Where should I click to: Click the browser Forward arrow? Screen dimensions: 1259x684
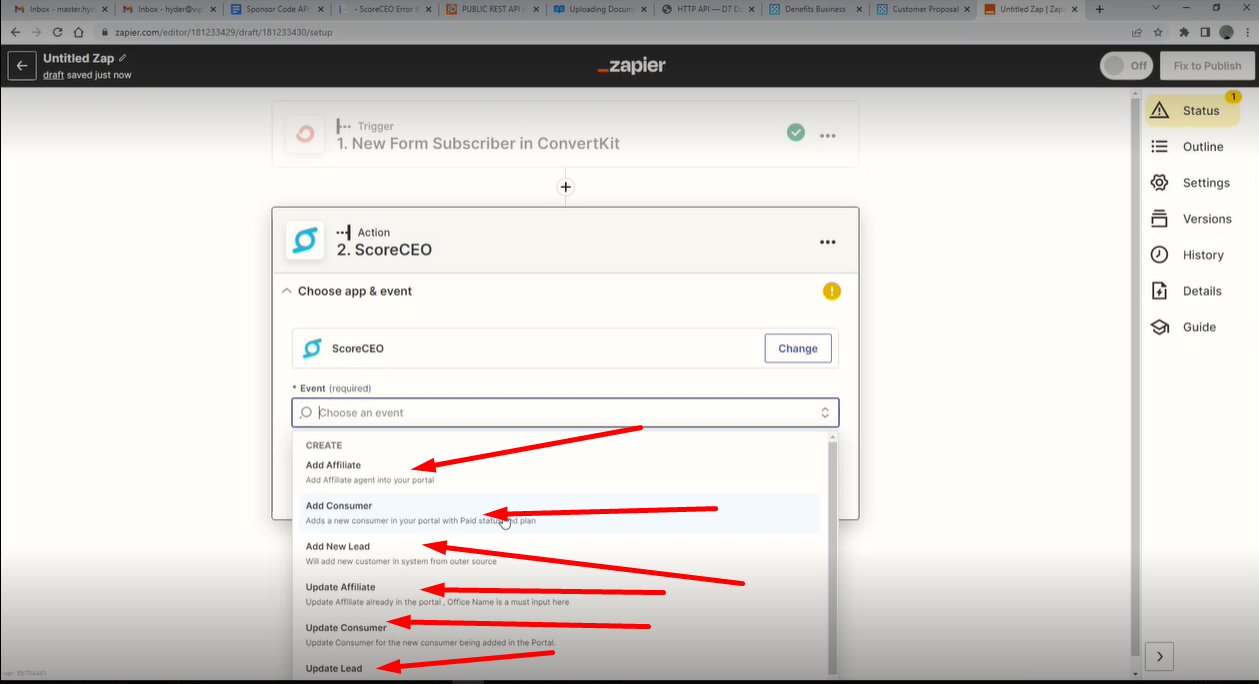tap(36, 32)
